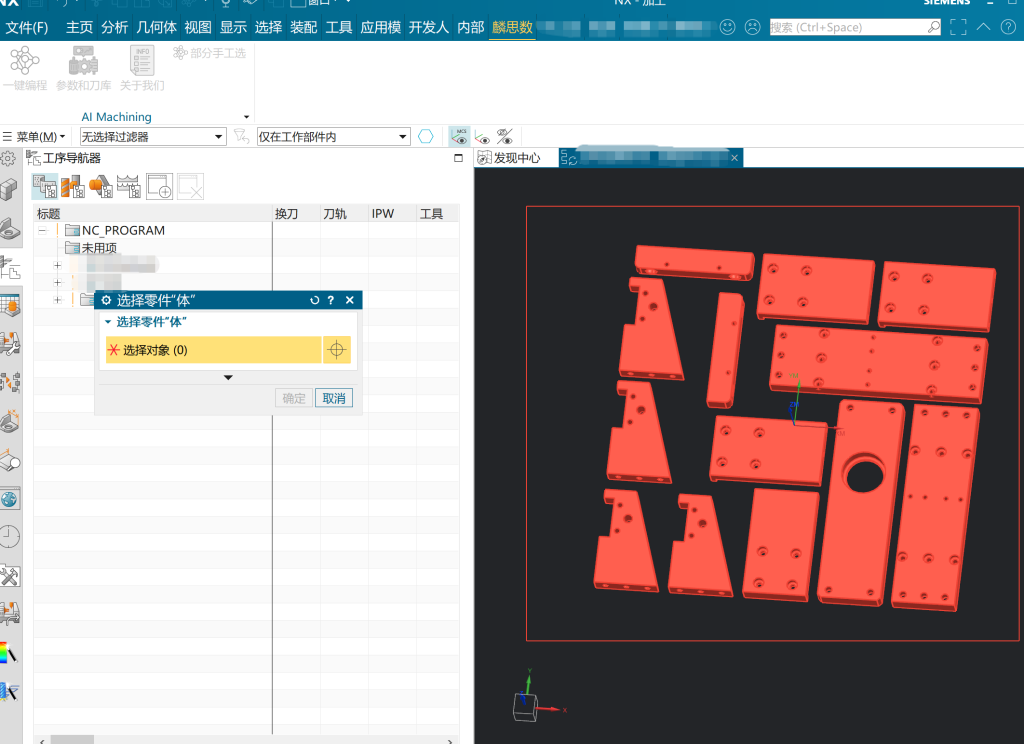Open the Geometry View in navigator
Viewport: 1024px width, 744px height.
(x=101, y=186)
